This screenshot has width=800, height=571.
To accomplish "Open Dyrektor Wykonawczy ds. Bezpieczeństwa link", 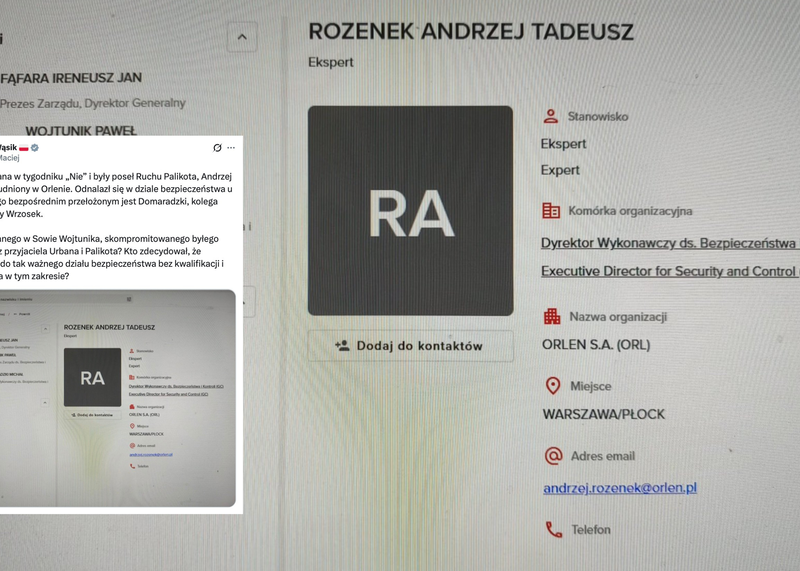I will point(670,243).
